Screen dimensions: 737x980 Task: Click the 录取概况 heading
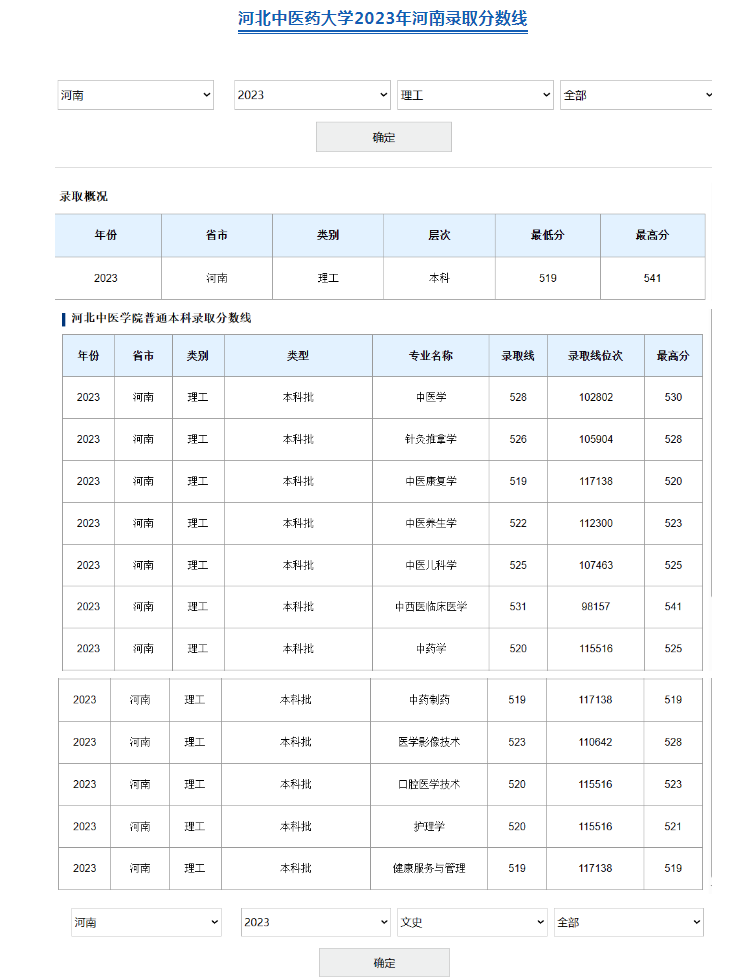pos(84,196)
